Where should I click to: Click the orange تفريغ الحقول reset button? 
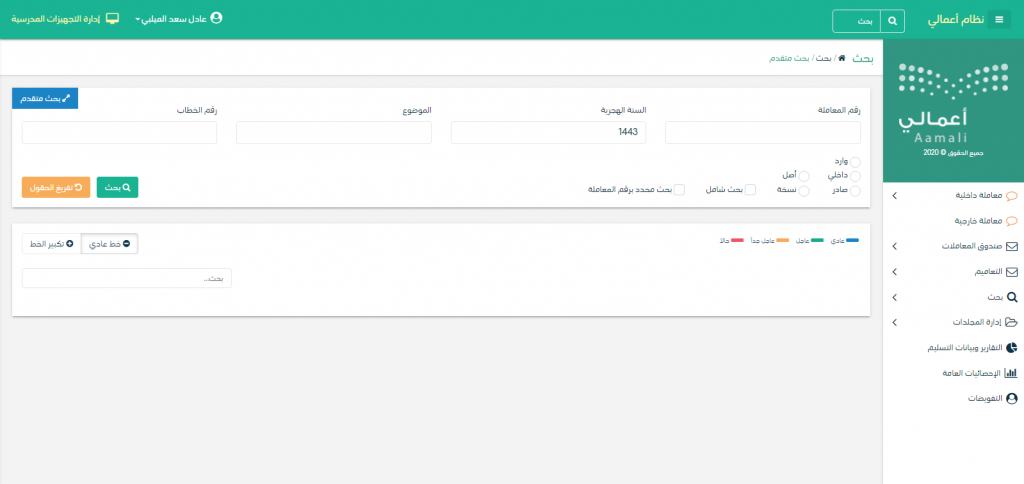(x=56, y=187)
